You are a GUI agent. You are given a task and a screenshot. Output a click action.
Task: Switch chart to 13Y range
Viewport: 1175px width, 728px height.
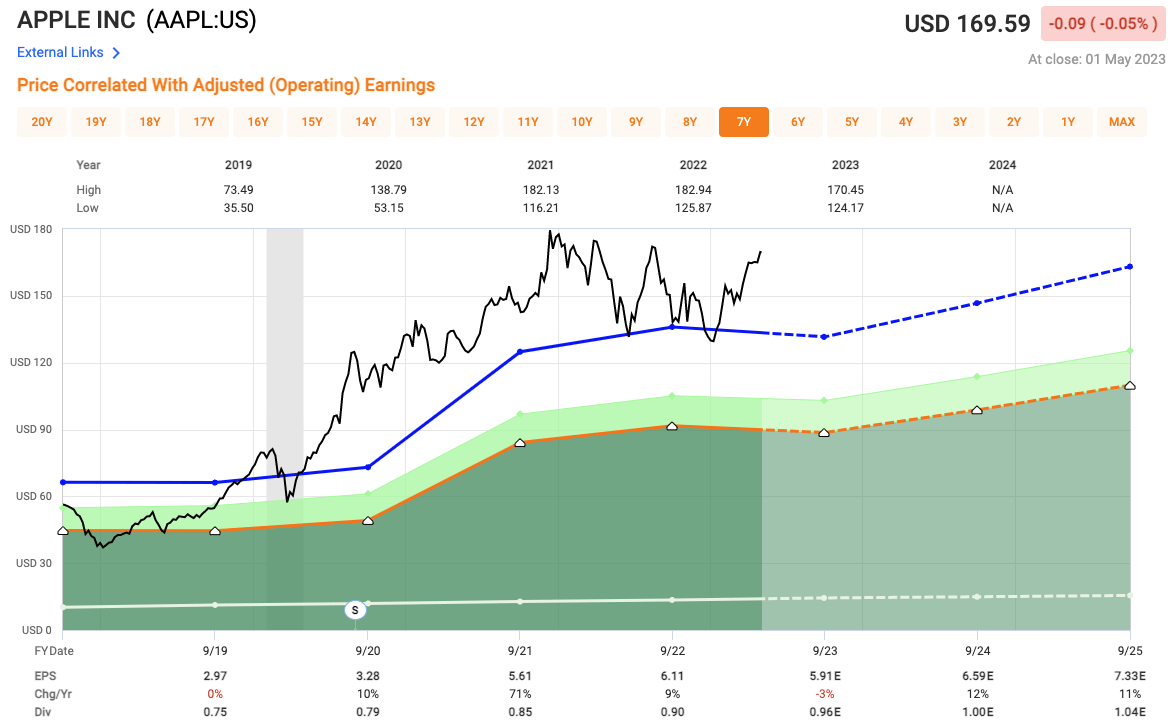[x=420, y=121]
